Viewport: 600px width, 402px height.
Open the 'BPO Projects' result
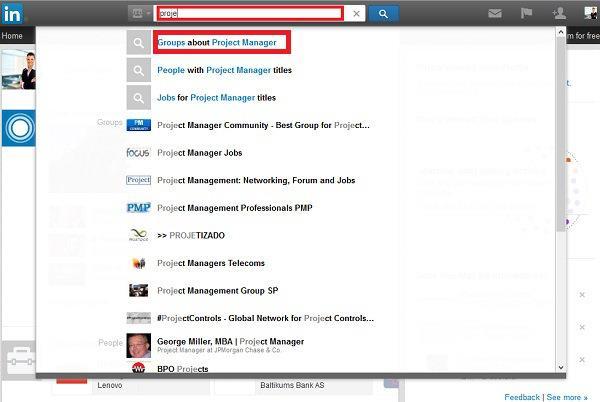click(x=183, y=369)
